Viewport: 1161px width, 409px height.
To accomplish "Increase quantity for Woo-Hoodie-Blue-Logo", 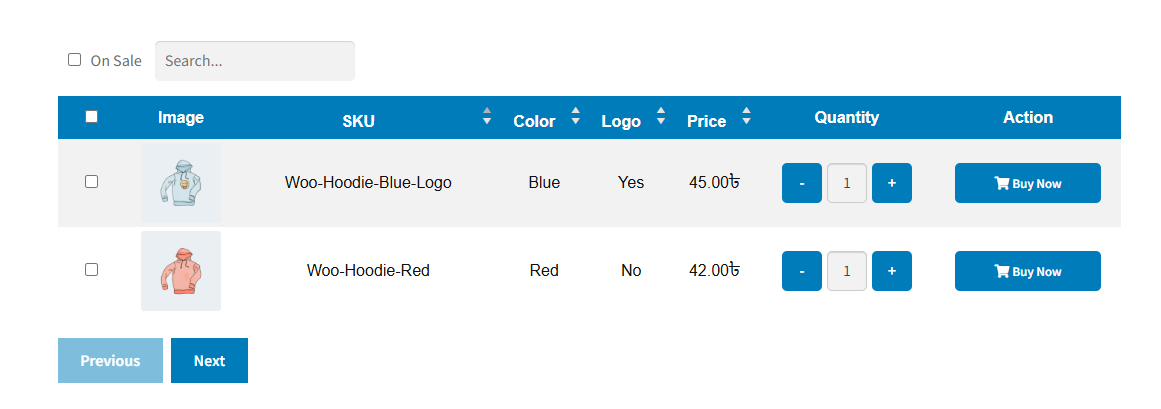I will tap(892, 183).
